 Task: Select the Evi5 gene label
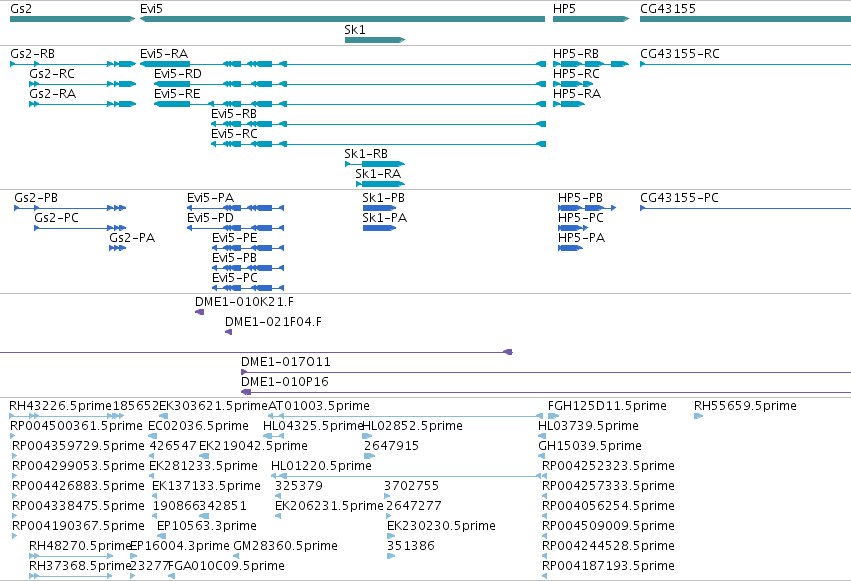pyautogui.click(x=151, y=9)
